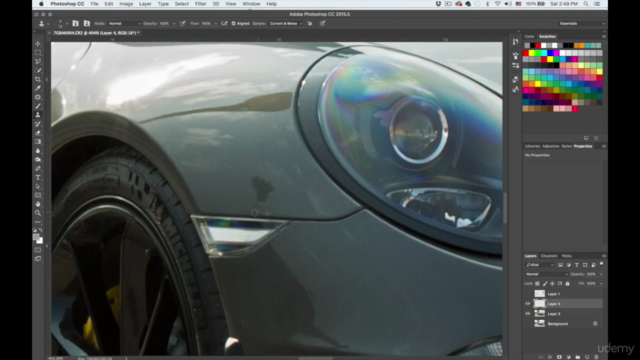
Task: Open the Fill percentage dropdown
Action: tap(601, 284)
